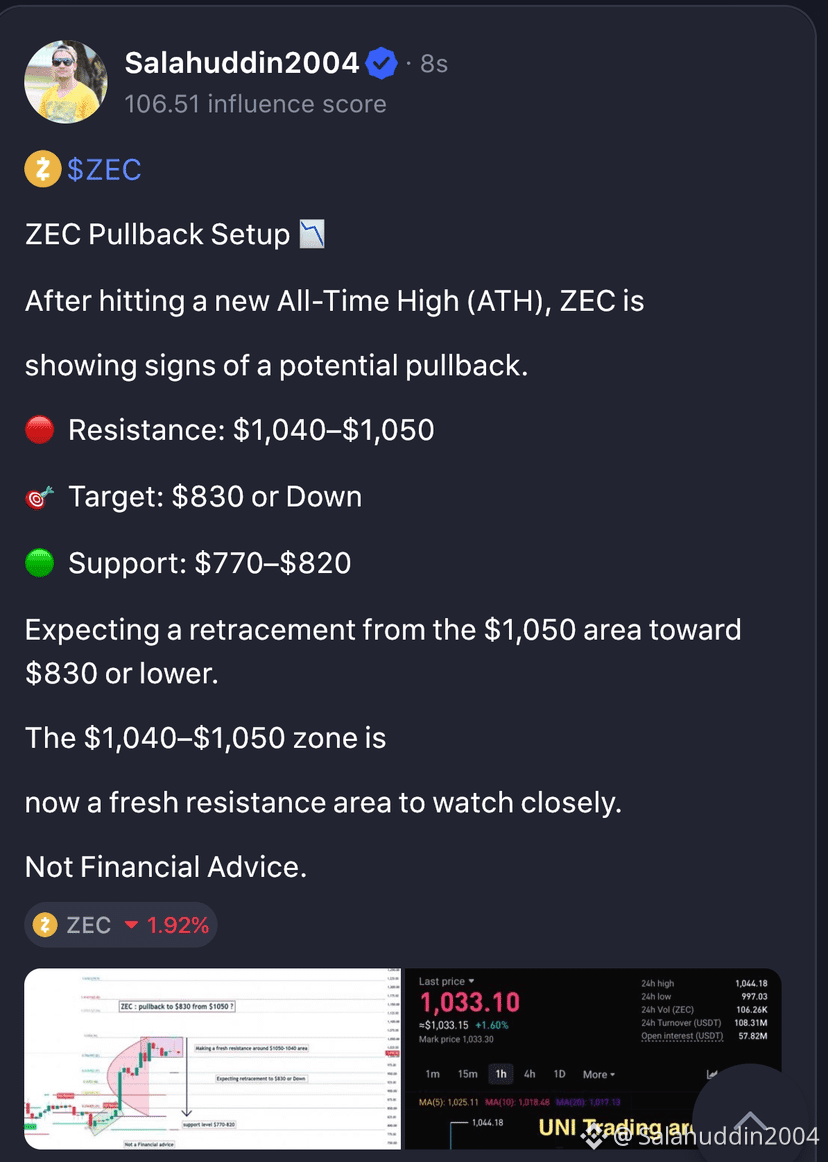Expand the More timeframe dropdown
The height and width of the screenshot is (1162, 828).
pyautogui.click(x=599, y=1074)
